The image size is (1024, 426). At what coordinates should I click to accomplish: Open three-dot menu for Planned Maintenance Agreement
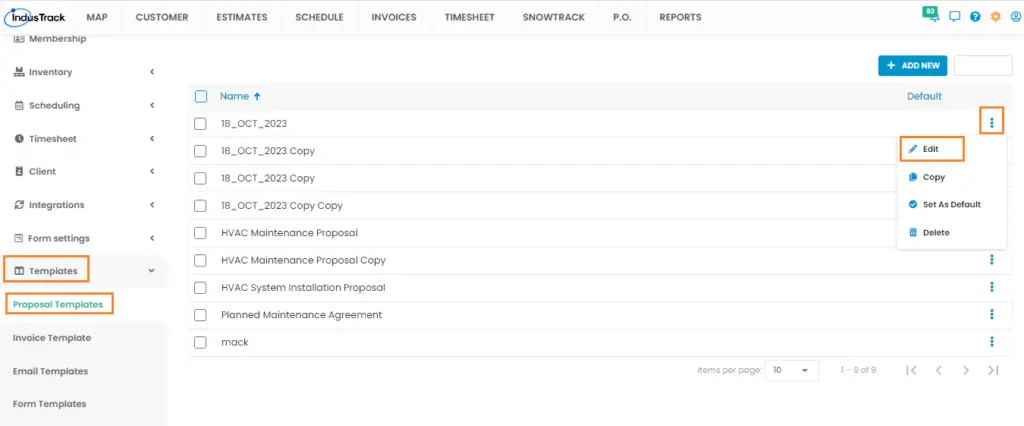point(991,315)
